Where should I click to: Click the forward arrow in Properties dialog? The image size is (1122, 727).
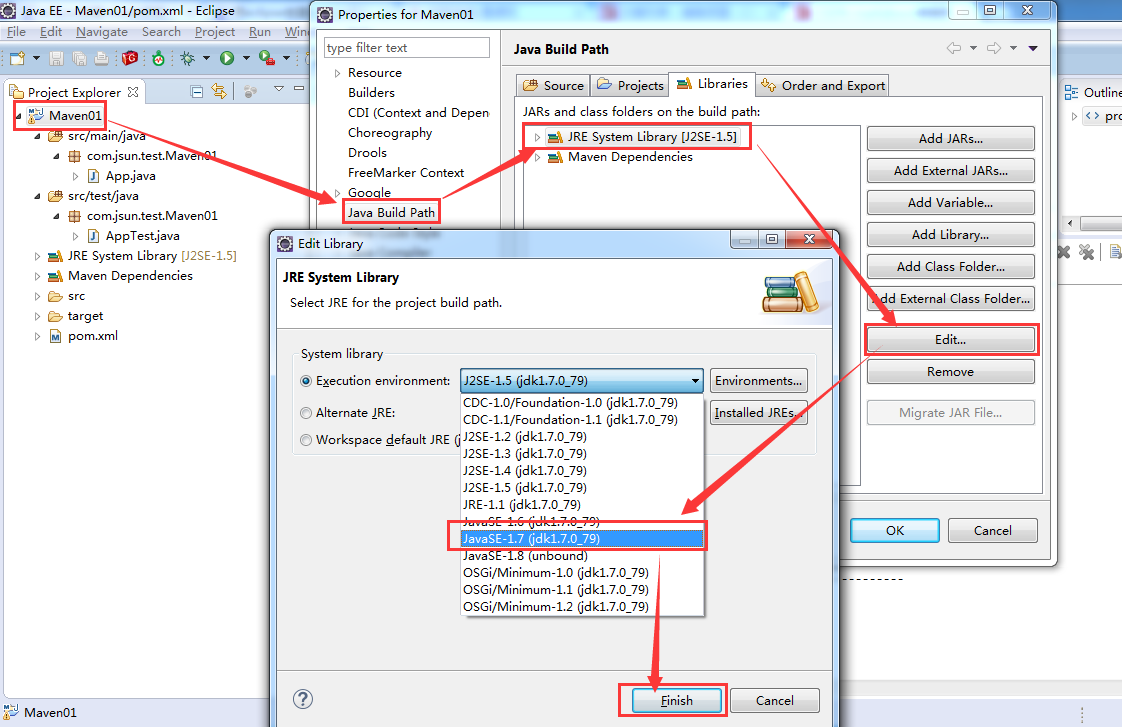point(994,48)
